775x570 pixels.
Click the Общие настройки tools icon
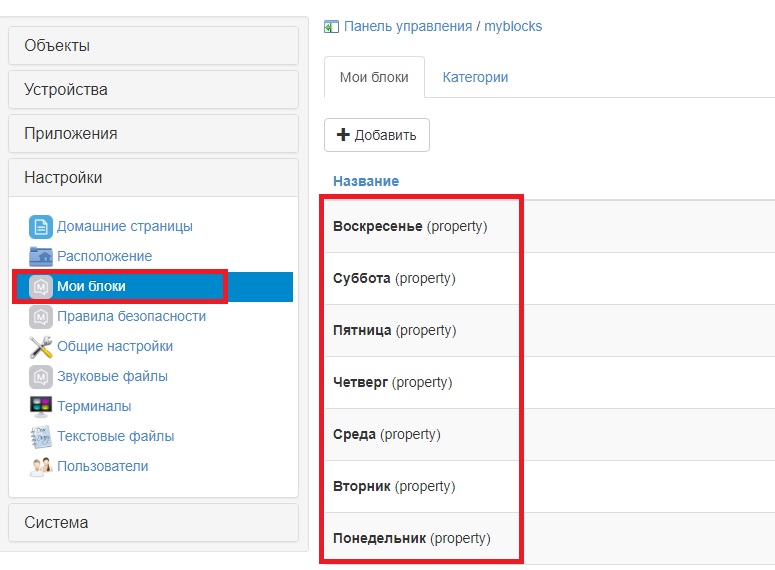[40, 346]
